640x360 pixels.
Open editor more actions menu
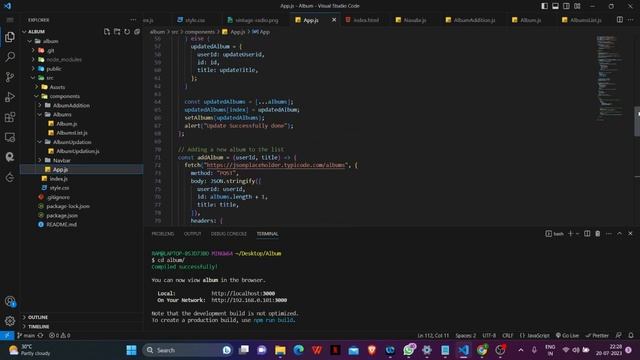coord(631,20)
